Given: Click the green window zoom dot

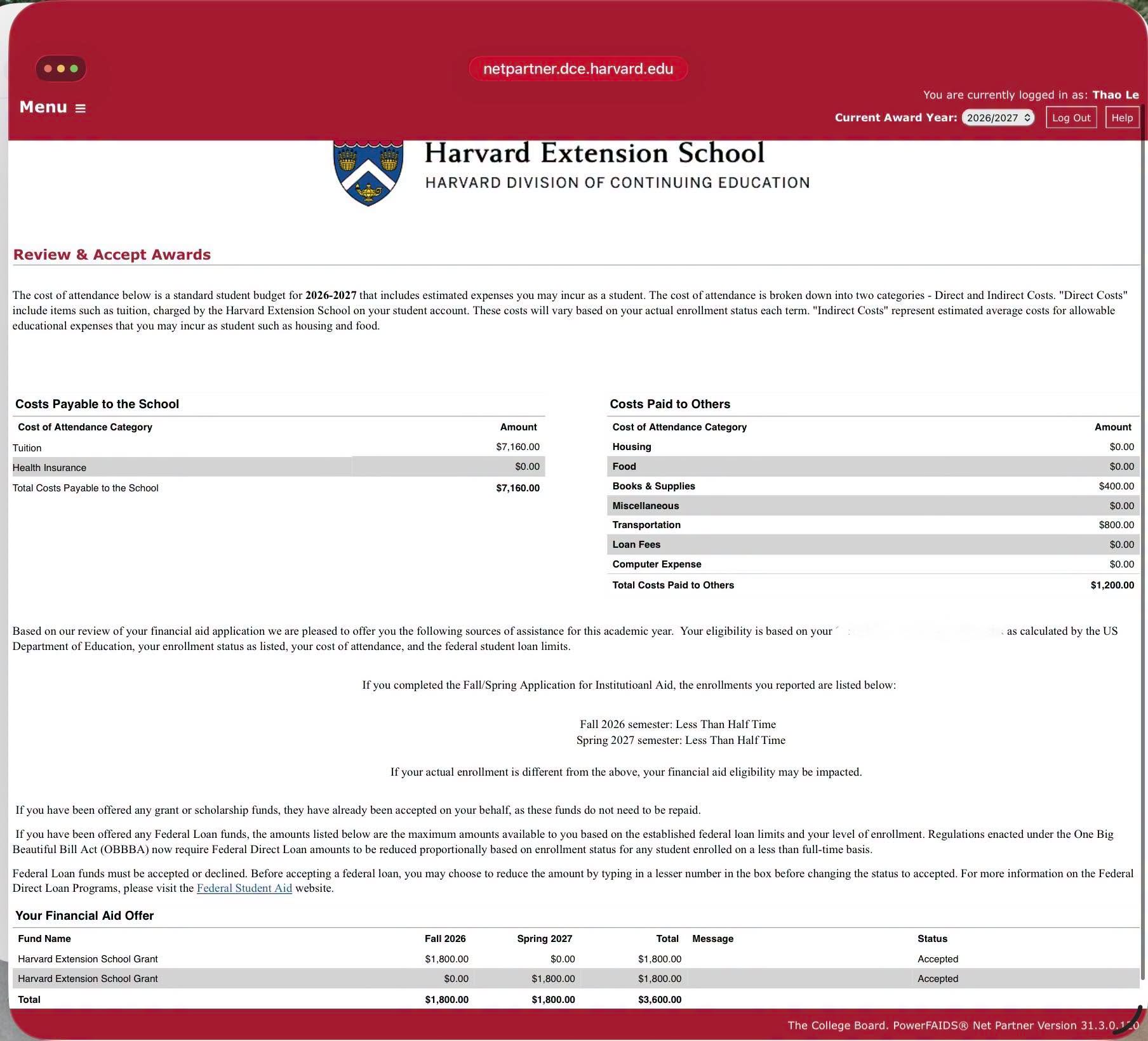Looking at the screenshot, I should pyautogui.click(x=74, y=69).
